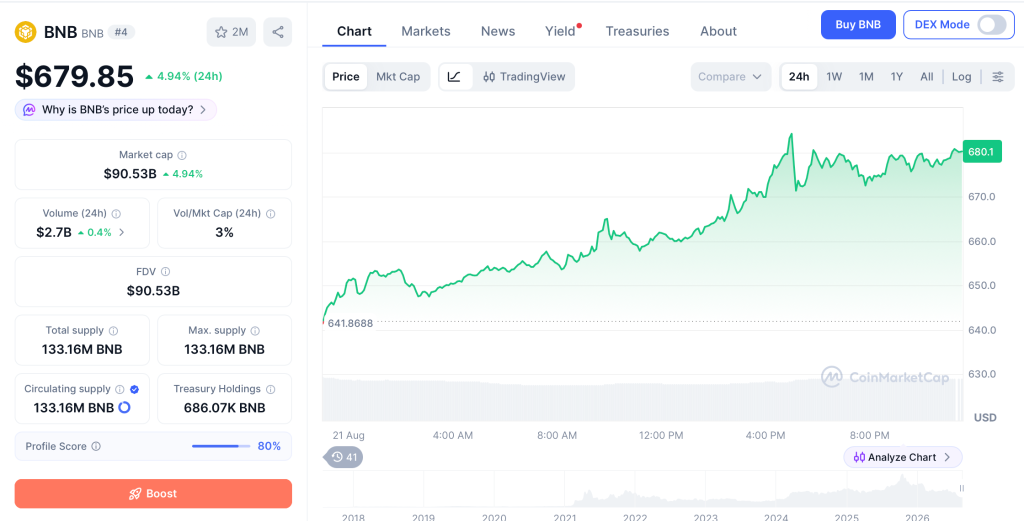Switch chart to Mkt Cap view
This screenshot has width=1024, height=521.
398,76
